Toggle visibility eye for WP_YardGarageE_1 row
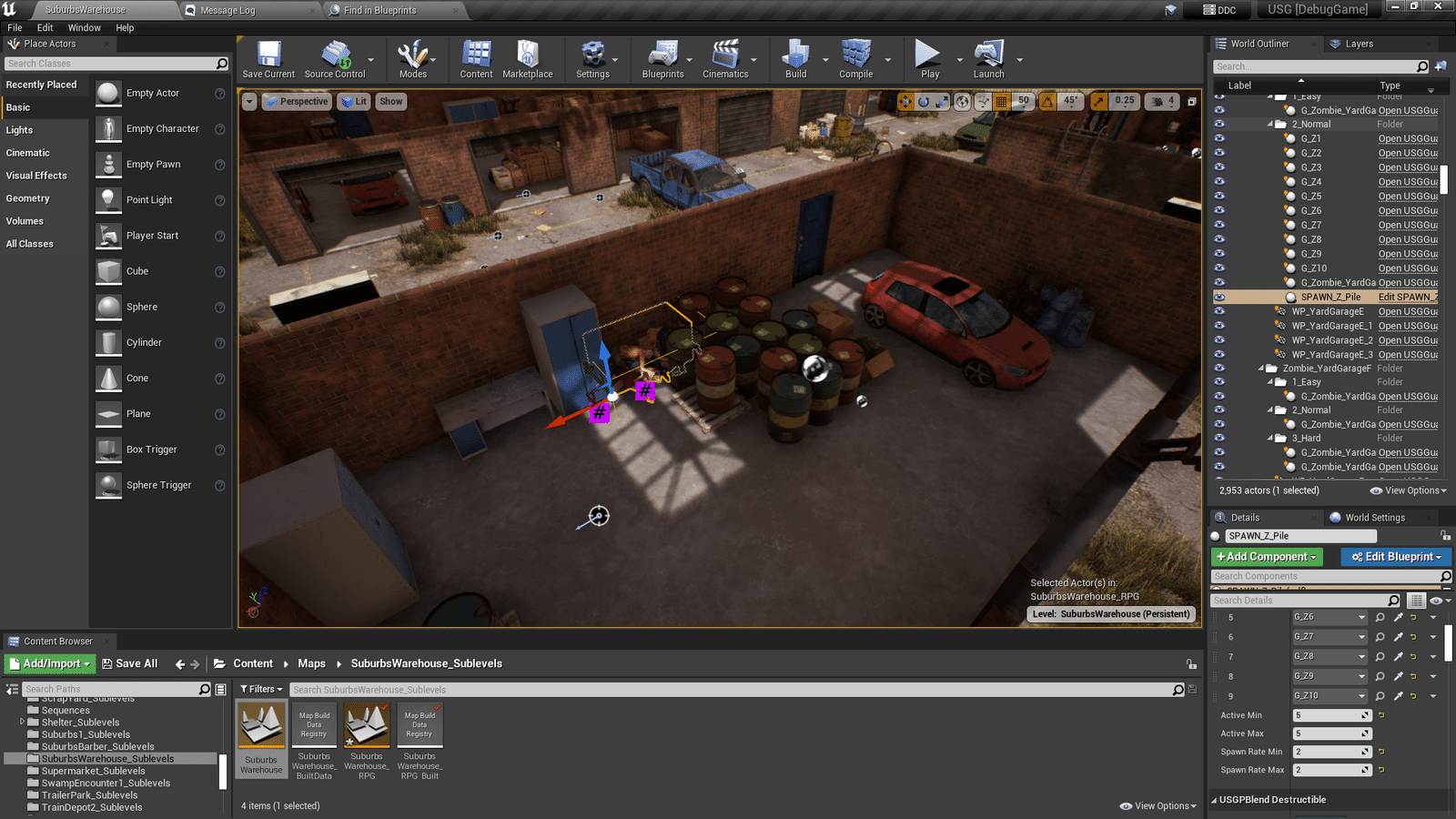1456x819 pixels. tap(1219, 326)
